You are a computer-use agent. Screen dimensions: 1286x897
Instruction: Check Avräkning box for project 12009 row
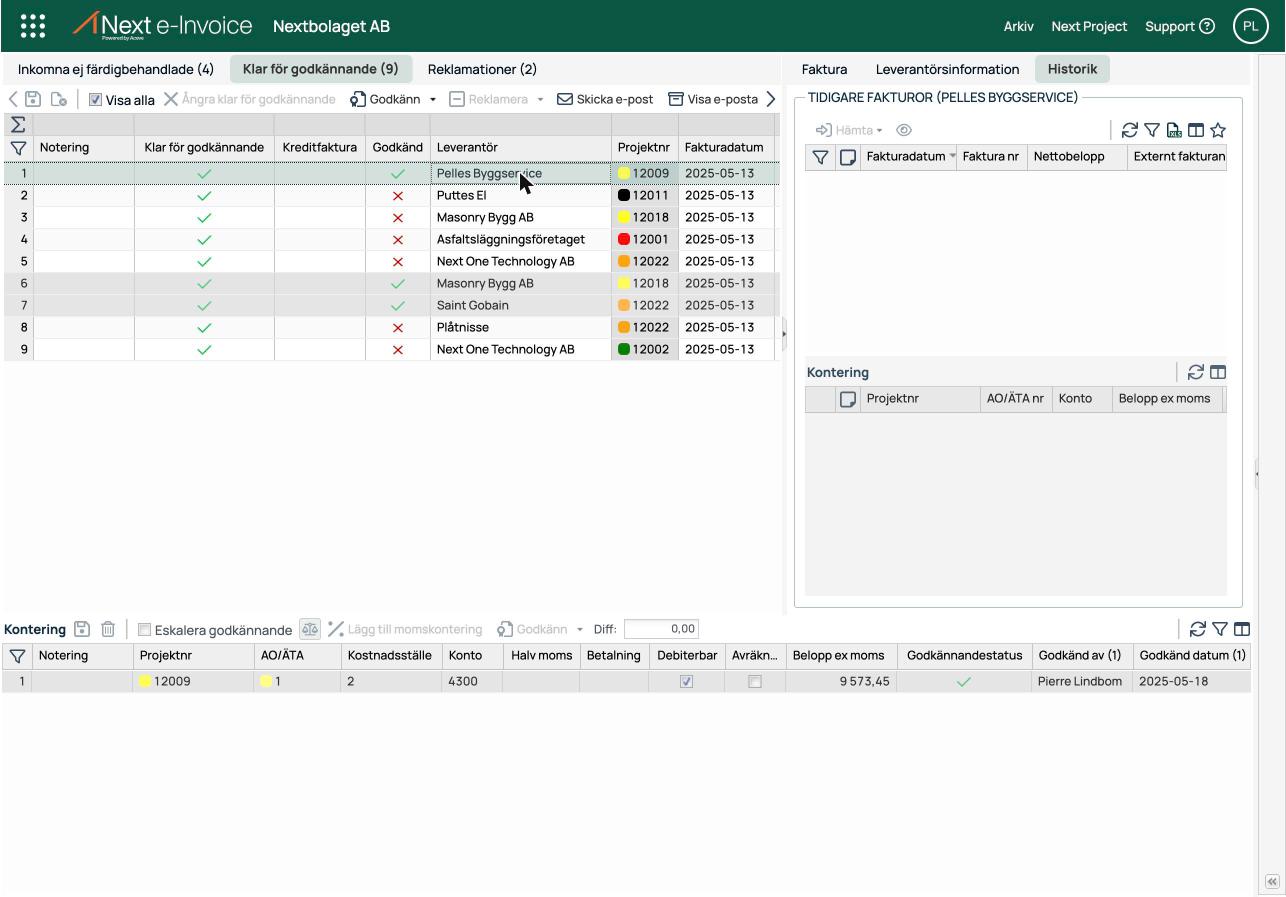tap(755, 682)
